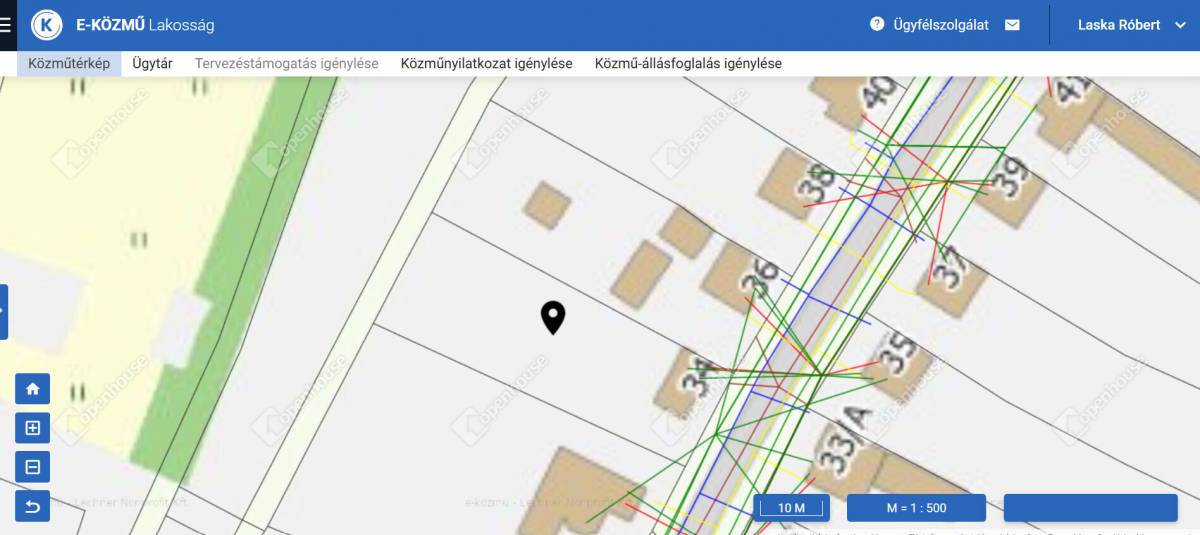Switch to the Ügytár tab
Screen dimensions: 1200x535
pos(152,63)
